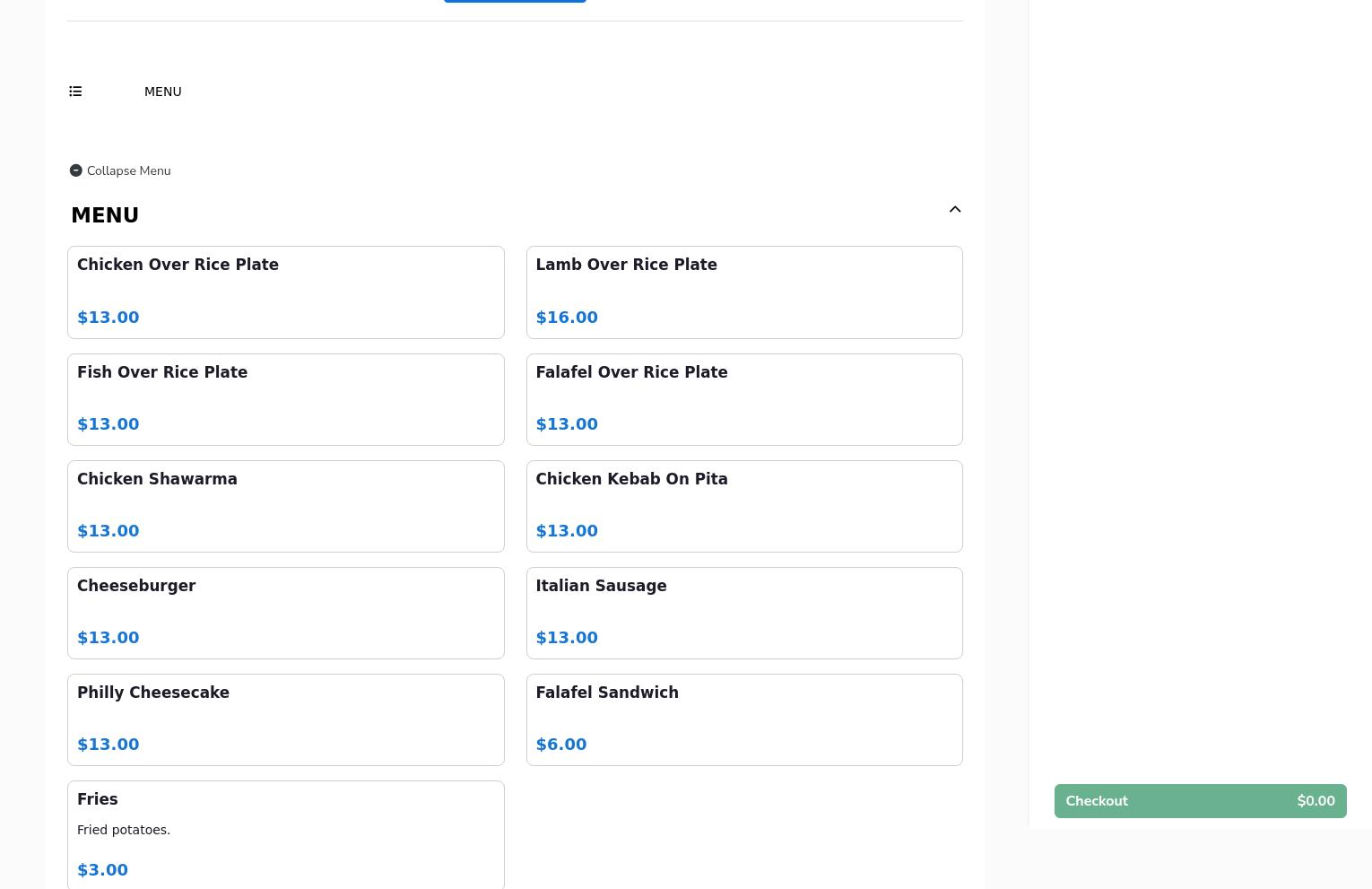
Task: Open the Chicken Shawarma item
Action: (x=285, y=506)
